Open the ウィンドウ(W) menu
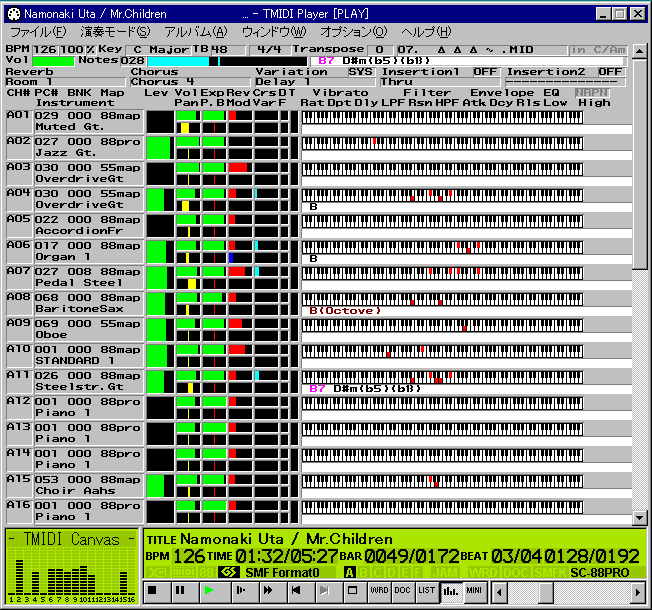Image resolution: width=652 pixels, height=610 pixels. pos(274,32)
